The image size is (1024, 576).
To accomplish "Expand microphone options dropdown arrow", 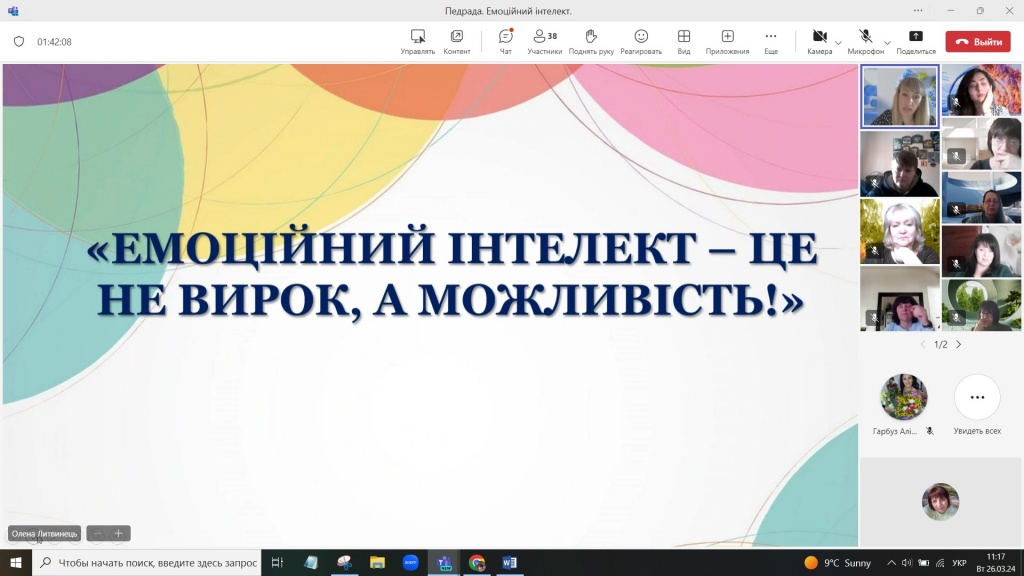I will pyautogui.click(x=887, y=43).
